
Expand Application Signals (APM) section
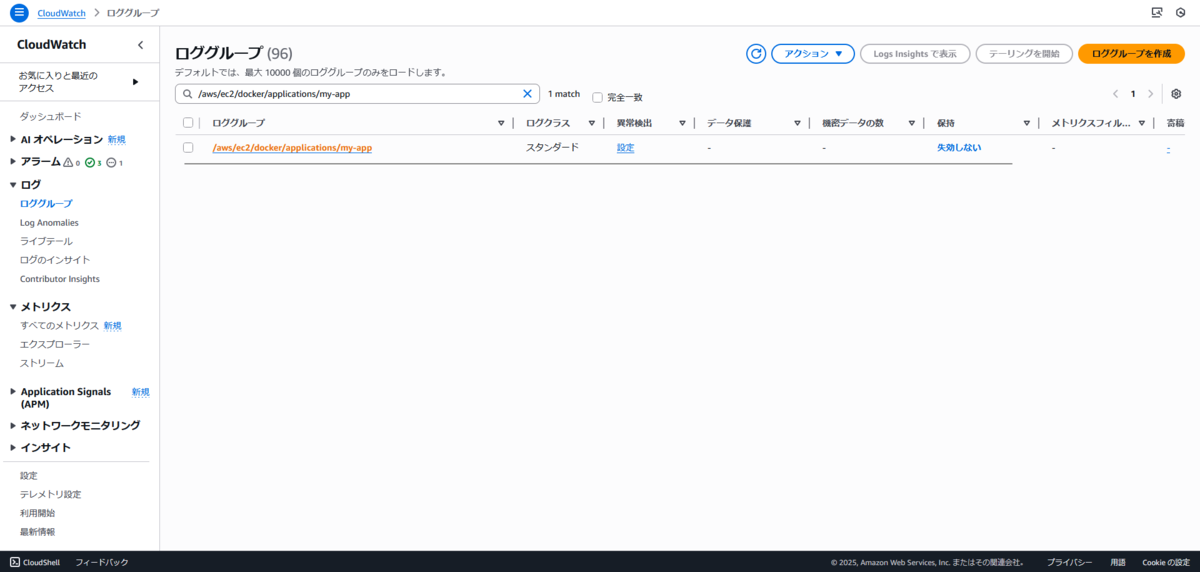[x=13, y=392]
